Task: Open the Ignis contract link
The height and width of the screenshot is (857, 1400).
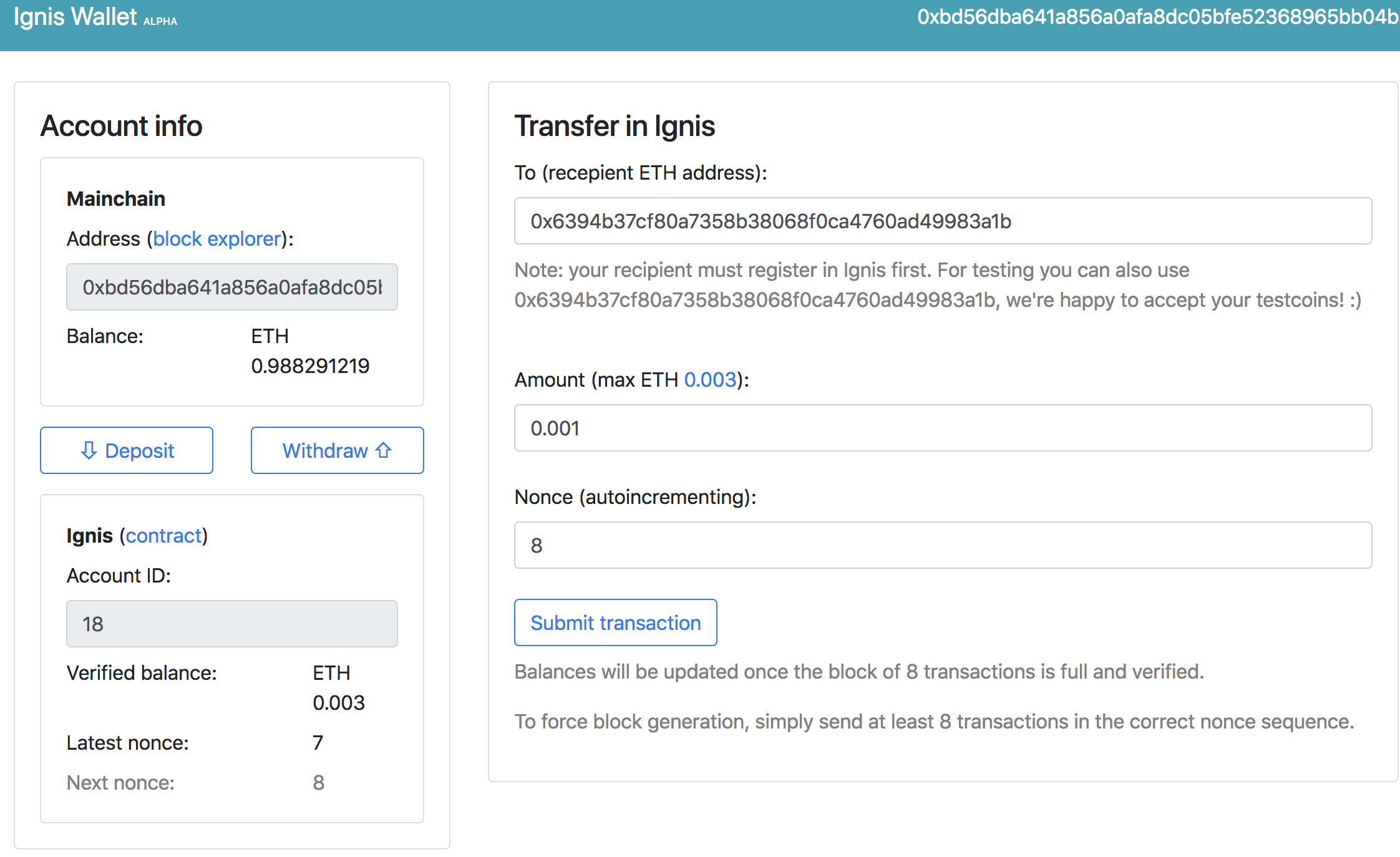Action: tap(164, 536)
